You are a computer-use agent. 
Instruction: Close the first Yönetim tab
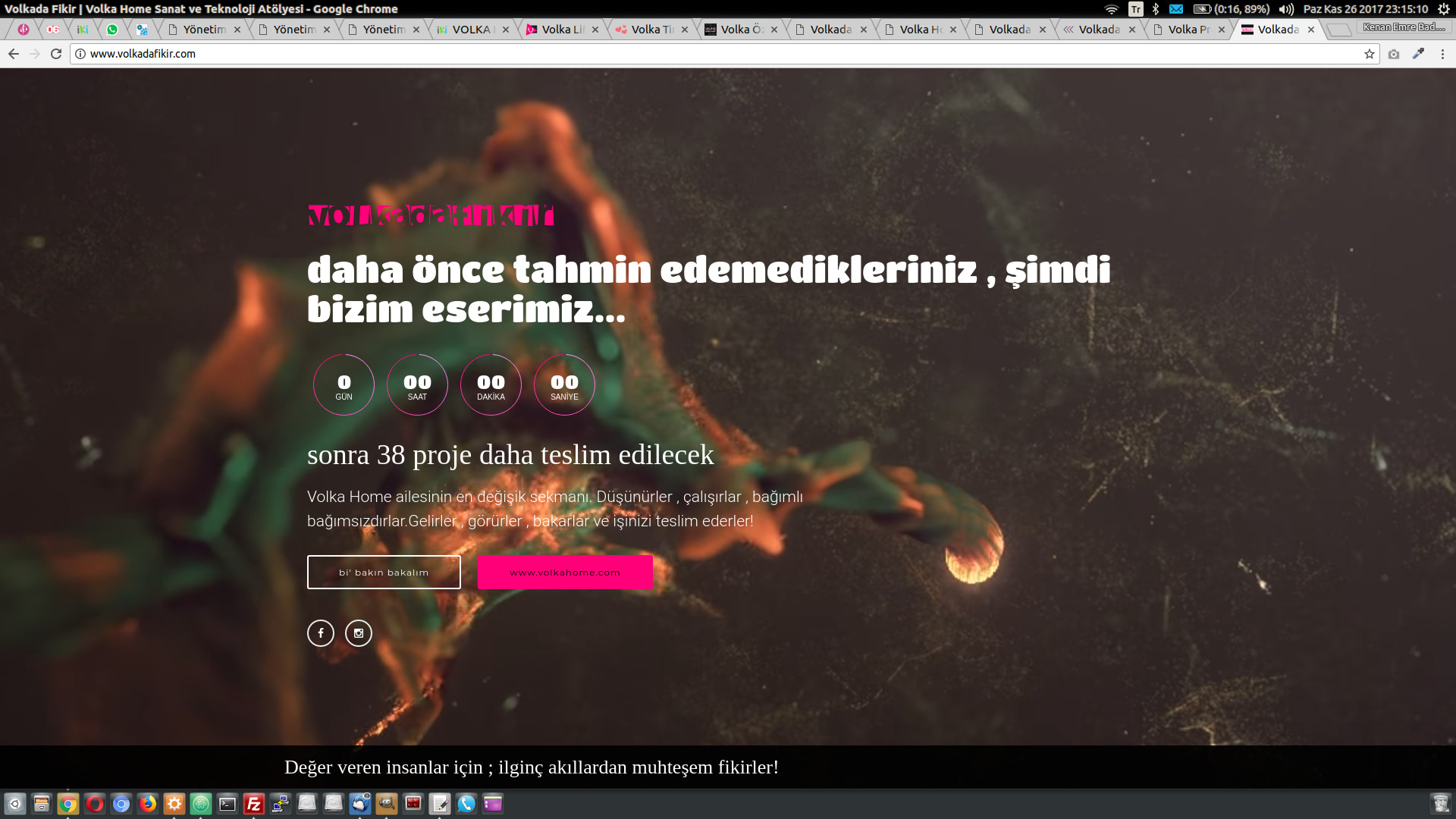click(237, 30)
